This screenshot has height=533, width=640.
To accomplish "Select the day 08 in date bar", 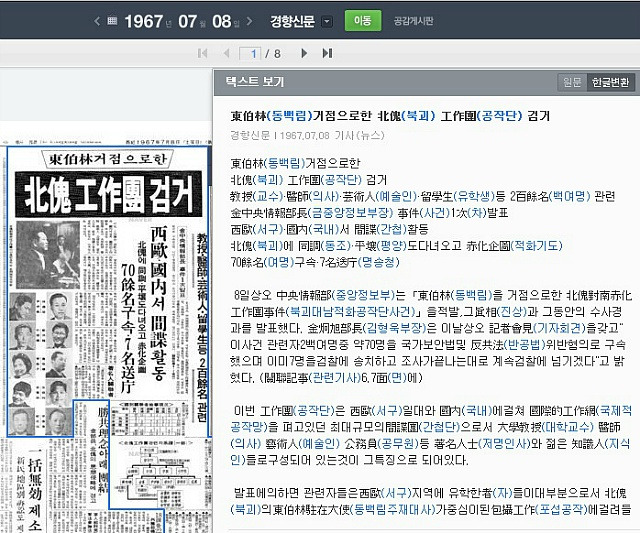I will coord(222,21).
